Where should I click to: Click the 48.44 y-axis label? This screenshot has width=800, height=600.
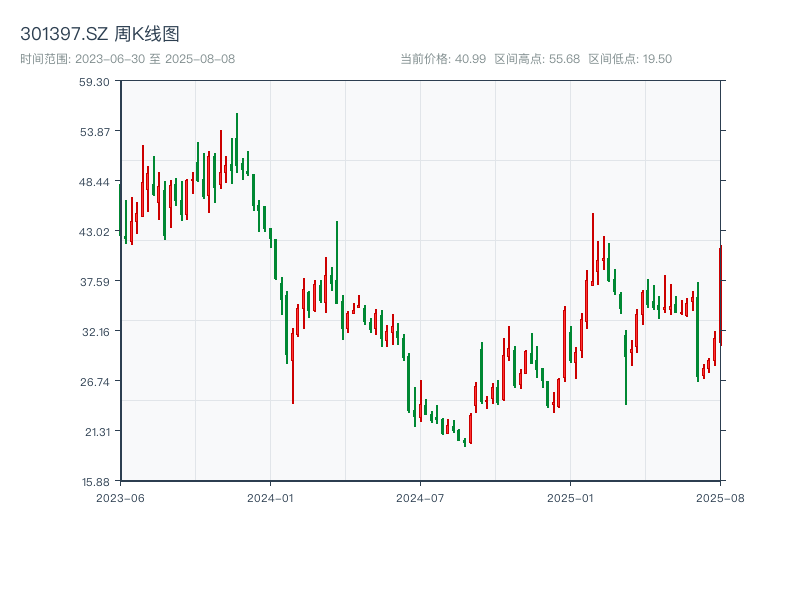click(94, 182)
